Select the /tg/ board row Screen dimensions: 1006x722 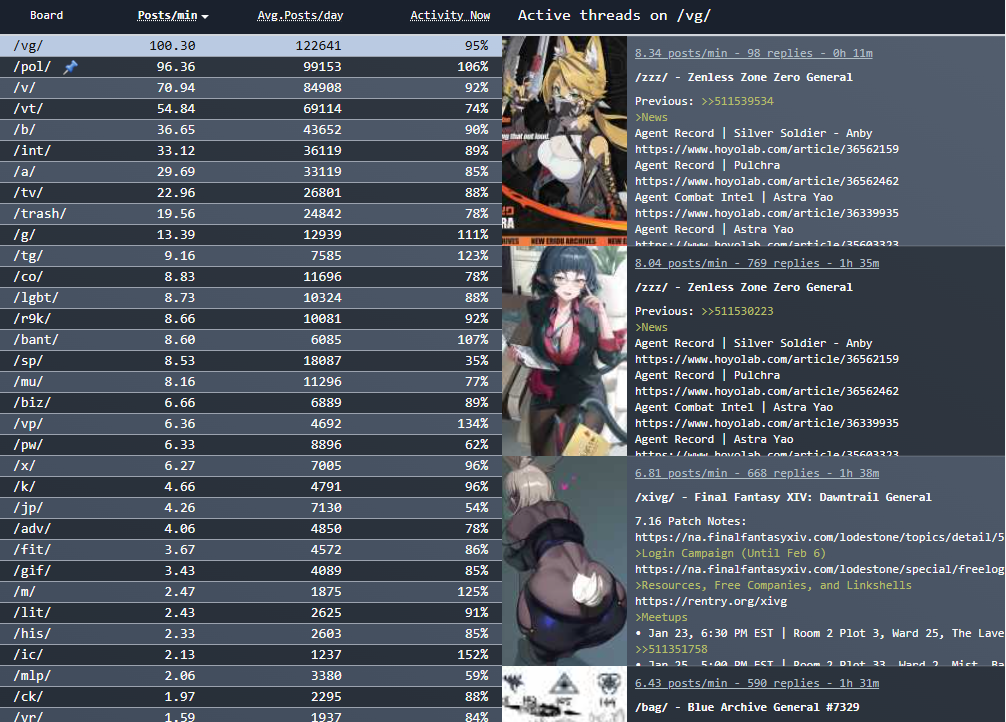[251, 255]
